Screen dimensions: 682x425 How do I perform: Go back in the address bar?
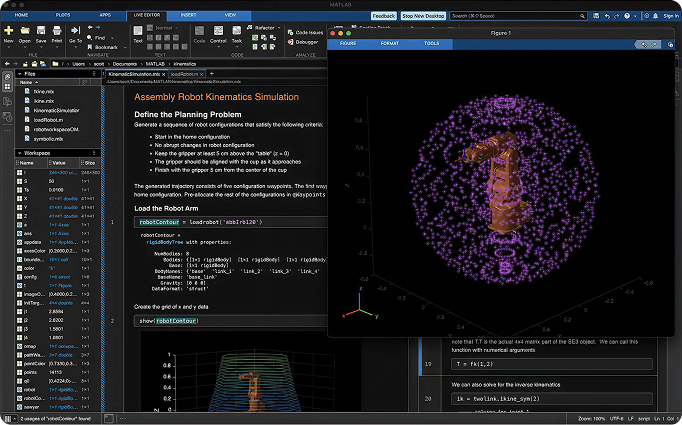(x=7, y=64)
